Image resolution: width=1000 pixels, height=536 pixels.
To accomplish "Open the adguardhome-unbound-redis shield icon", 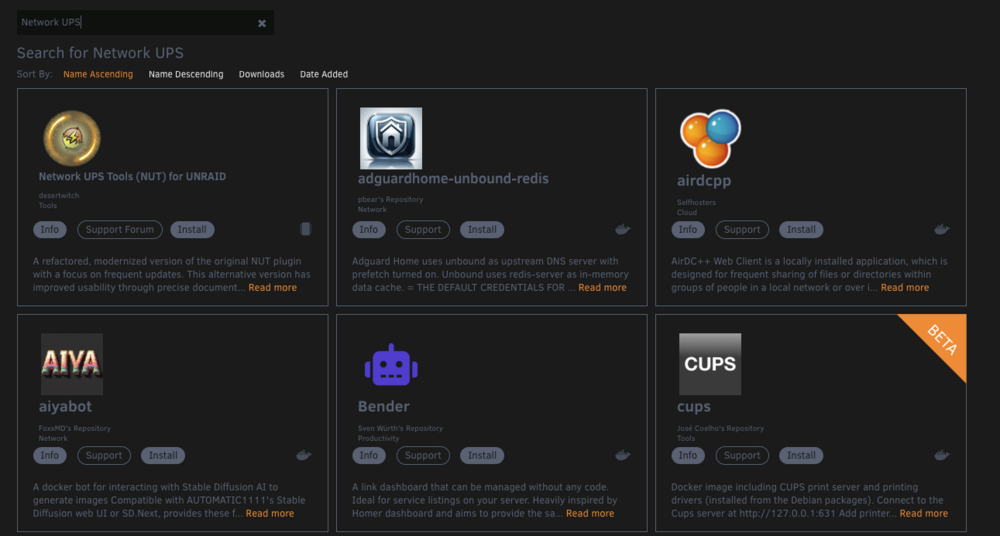I will click(391, 138).
